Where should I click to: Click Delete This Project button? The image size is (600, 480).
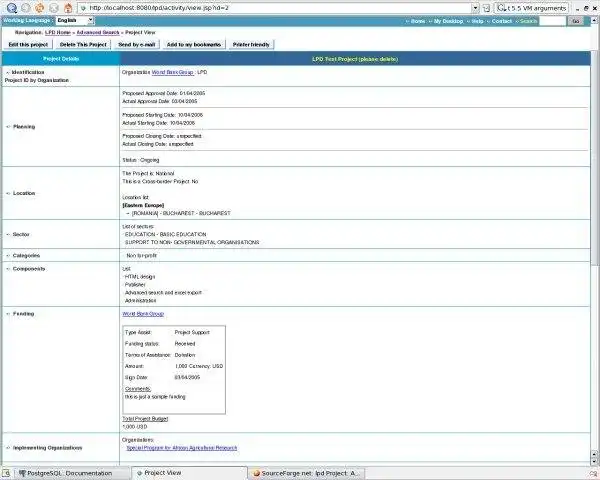tap(83, 45)
